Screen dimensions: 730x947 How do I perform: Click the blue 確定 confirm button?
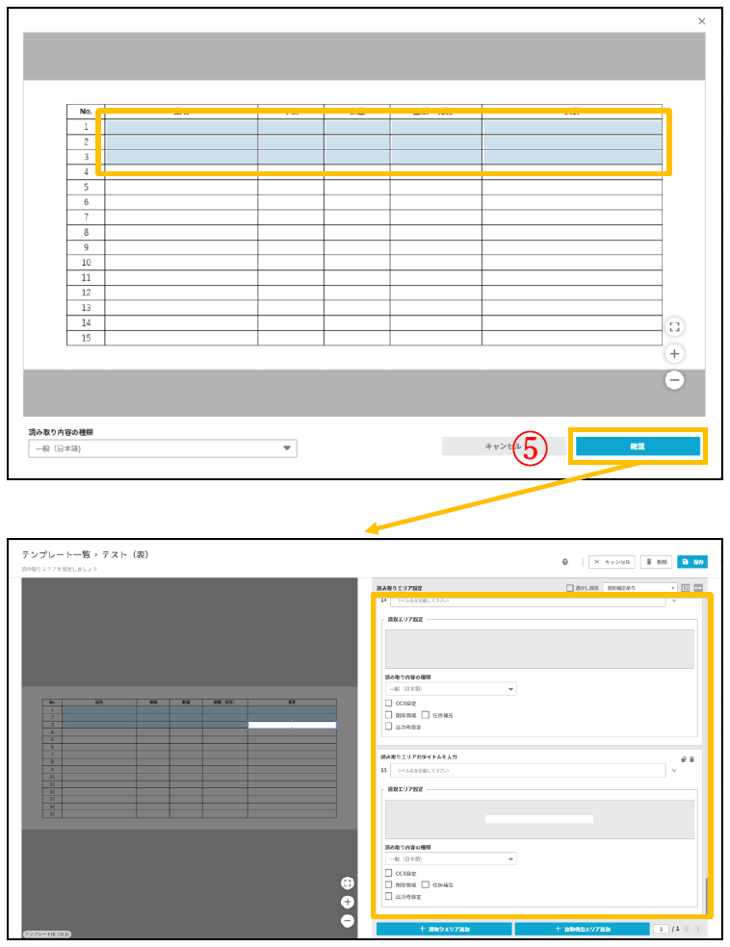pyautogui.click(x=637, y=446)
